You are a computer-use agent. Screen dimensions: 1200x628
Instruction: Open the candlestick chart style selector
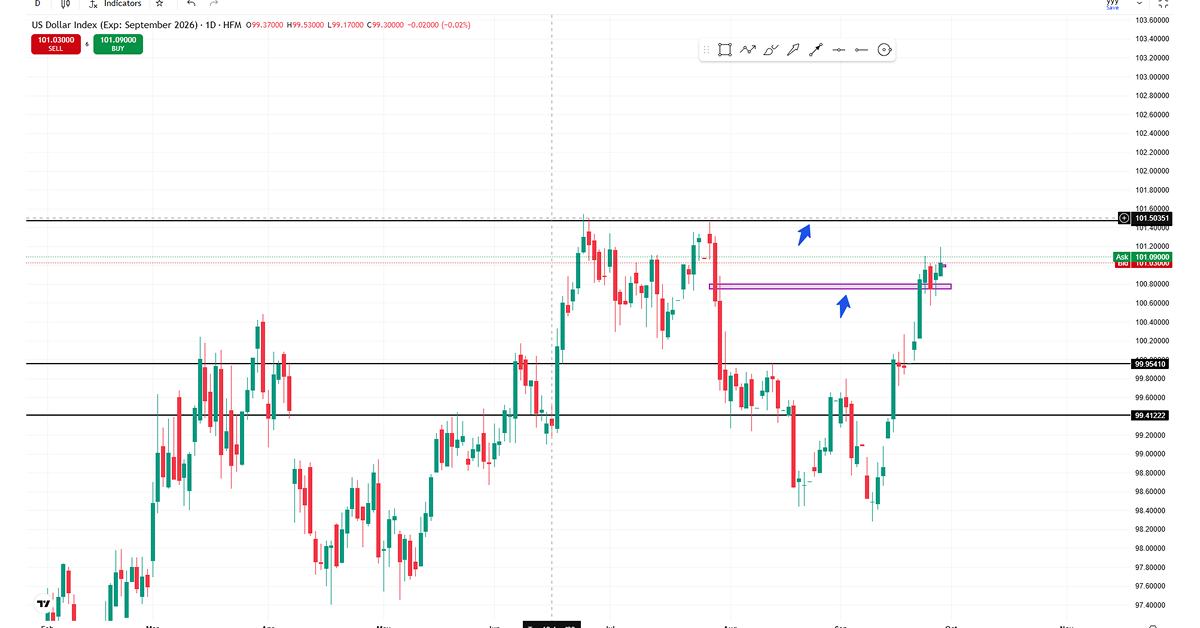pyautogui.click(x=63, y=4)
